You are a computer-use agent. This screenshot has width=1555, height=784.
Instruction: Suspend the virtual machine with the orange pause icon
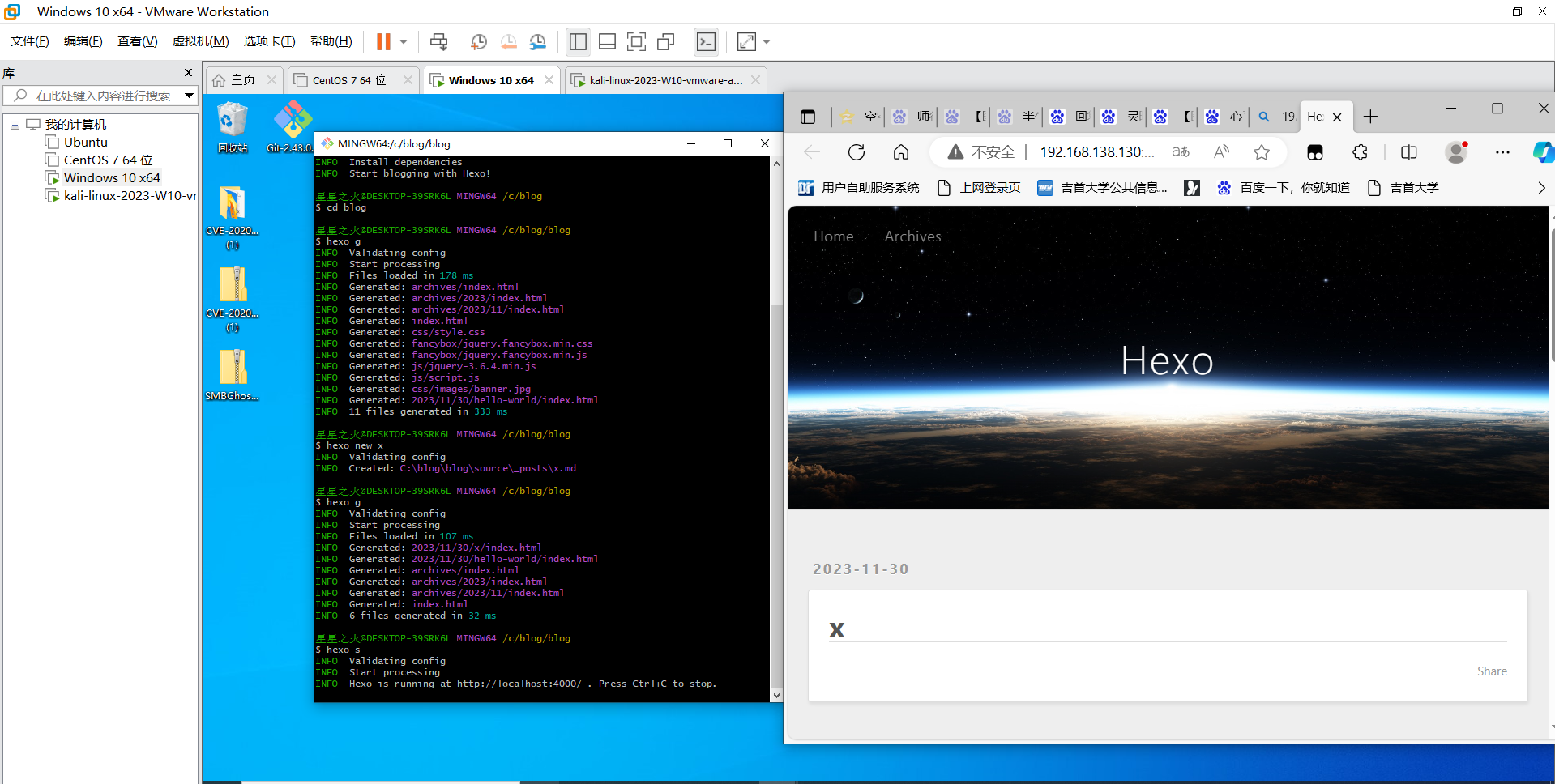(x=383, y=41)
